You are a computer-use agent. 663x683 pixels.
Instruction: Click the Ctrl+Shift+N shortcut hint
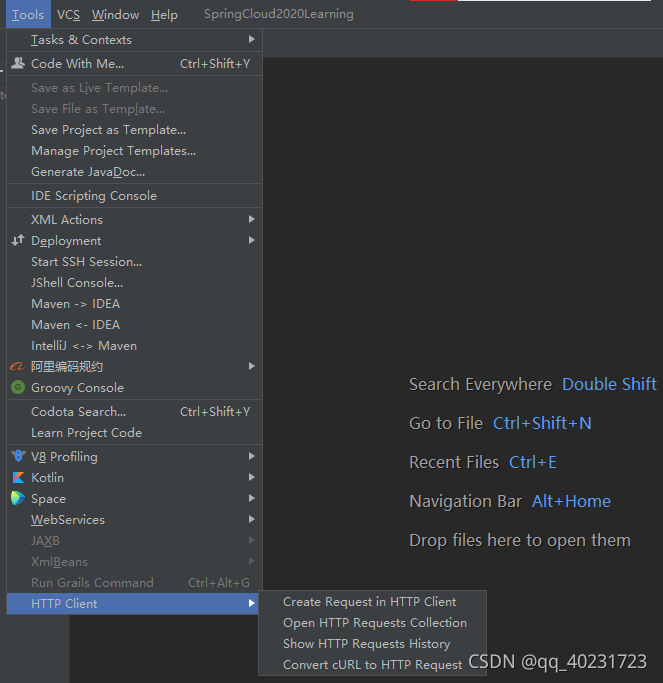point(542,423)
